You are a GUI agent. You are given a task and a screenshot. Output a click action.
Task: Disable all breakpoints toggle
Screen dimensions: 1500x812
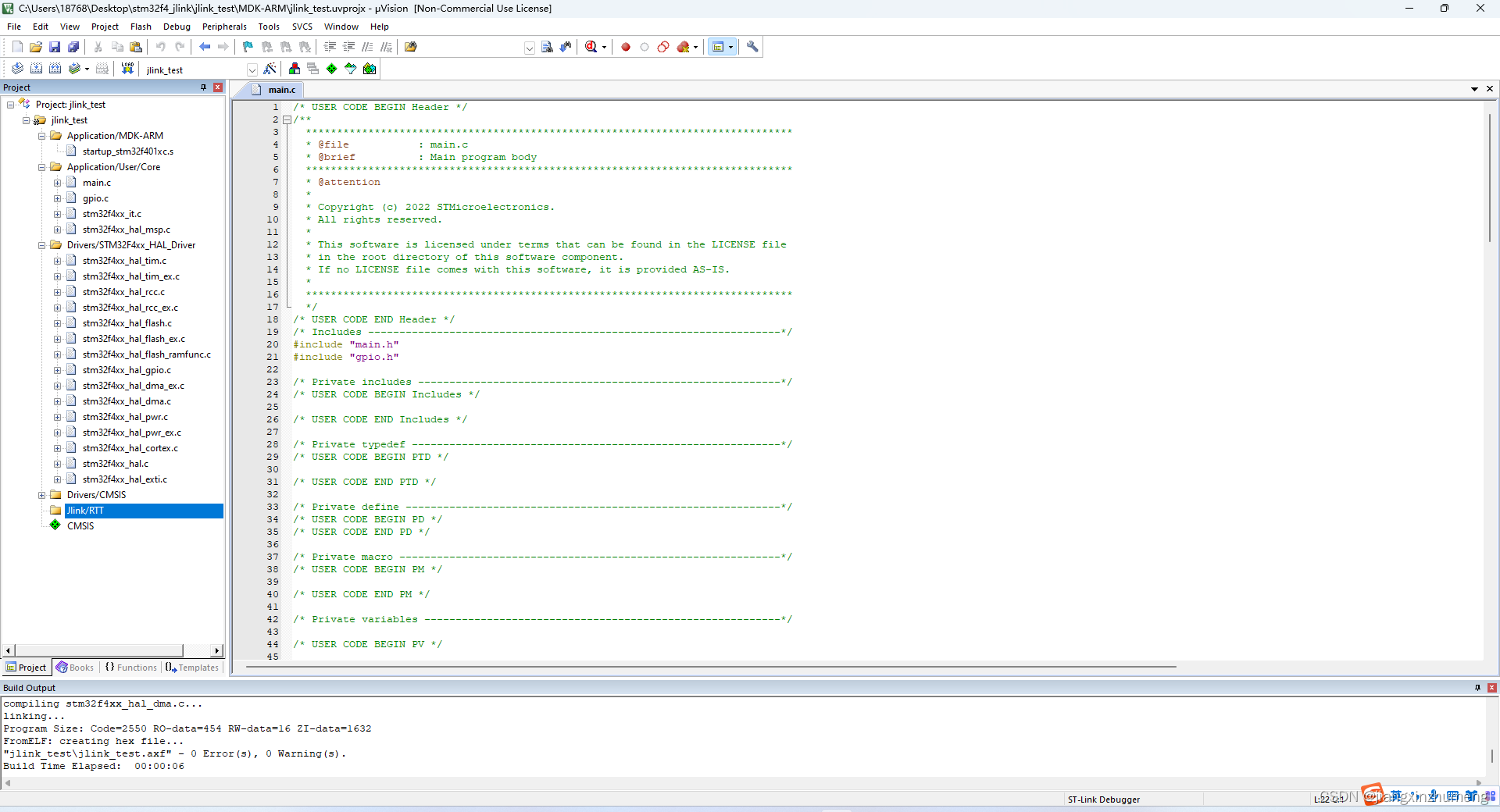(x=663, y=47)
